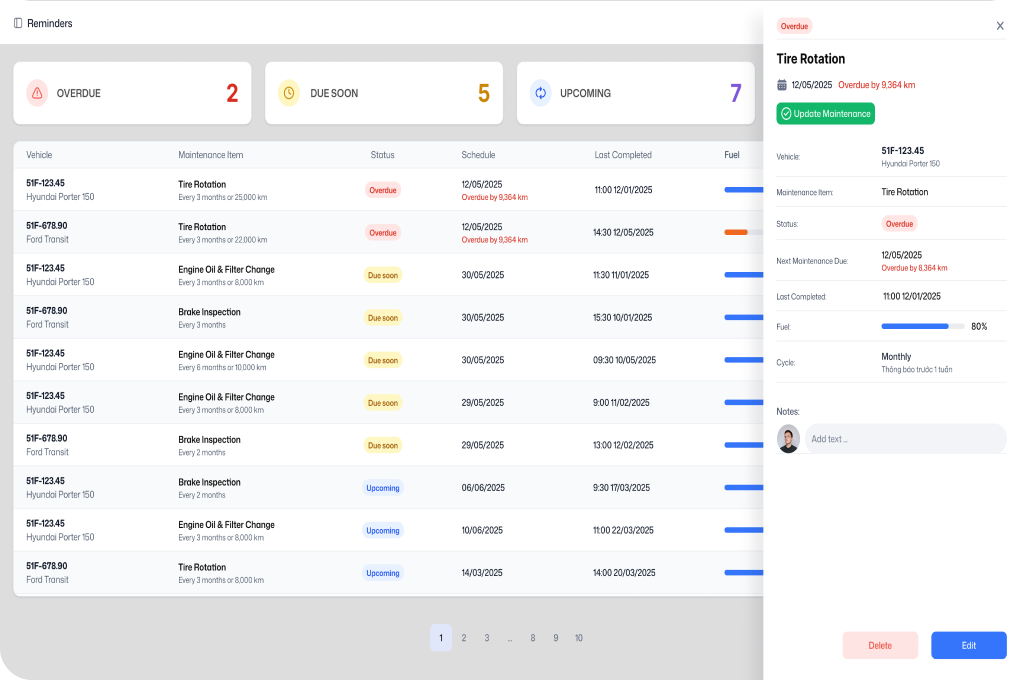
Task: Jump to page 10 in pagination
Action: pyautogui.click(x=578, y=637)
